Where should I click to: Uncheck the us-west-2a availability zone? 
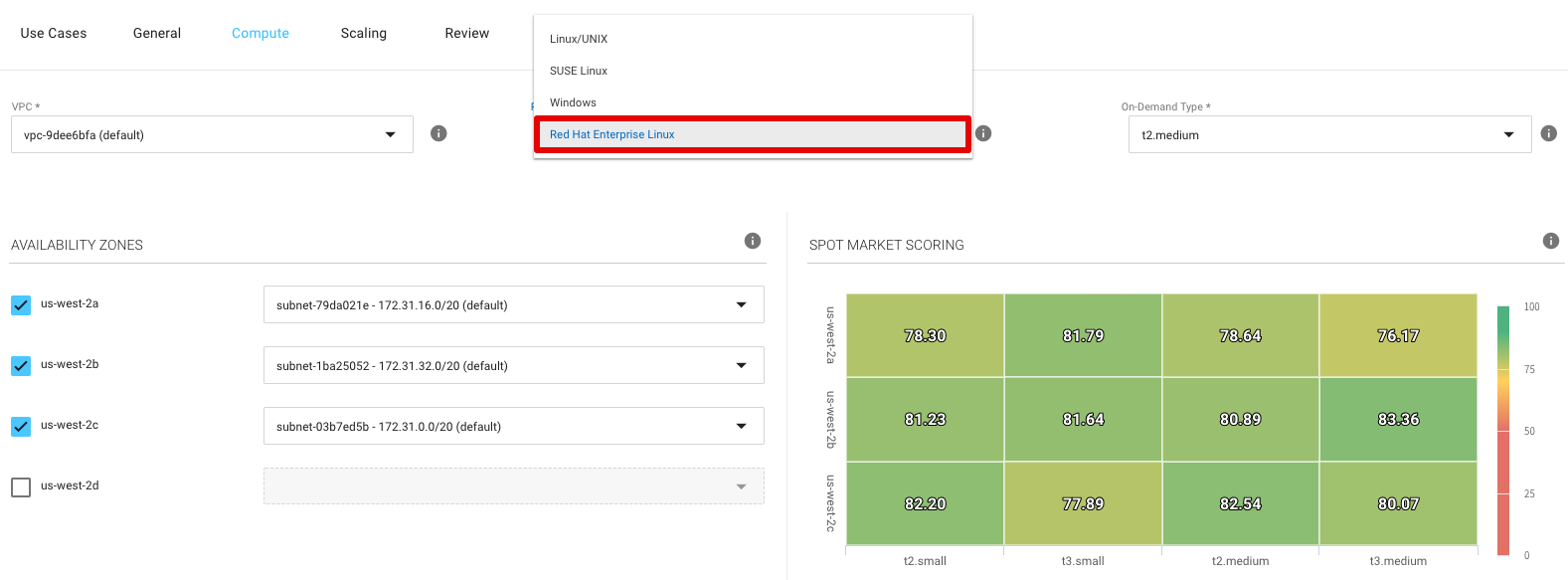[21, 305]
